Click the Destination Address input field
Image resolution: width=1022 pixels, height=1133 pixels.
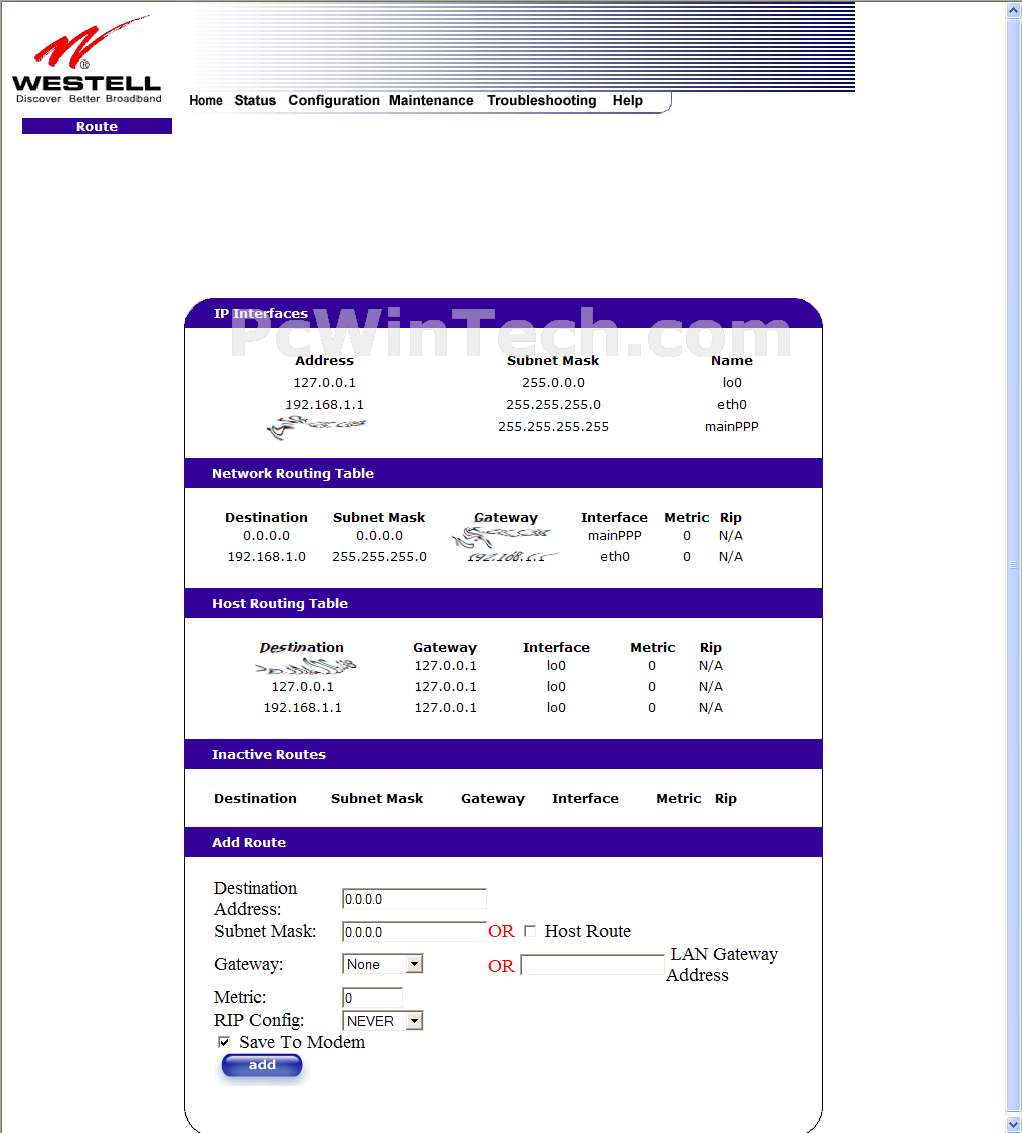click(x=414, y=899)
